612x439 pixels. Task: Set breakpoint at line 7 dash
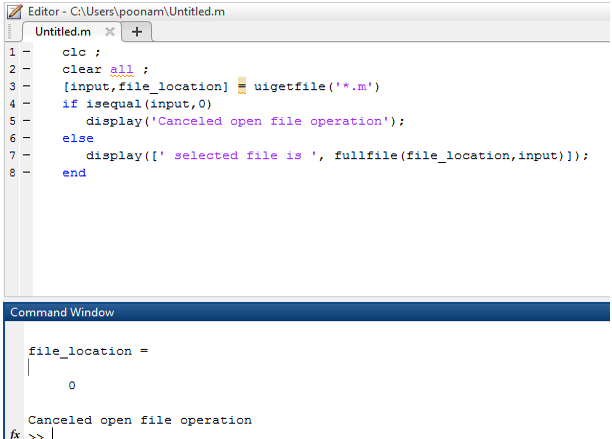(x=26, y=155)
